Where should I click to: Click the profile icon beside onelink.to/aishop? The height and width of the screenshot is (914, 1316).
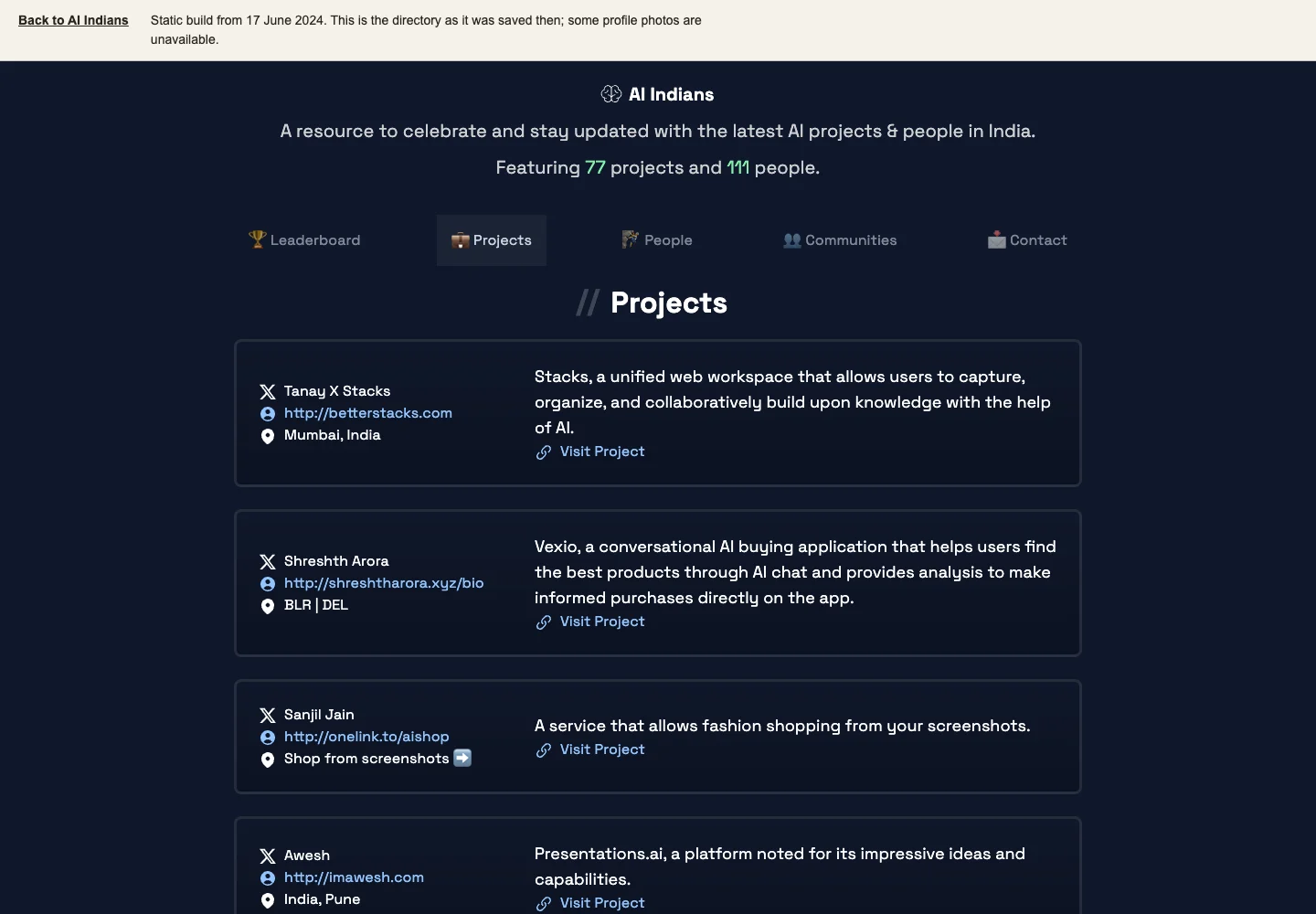point(268,738)
